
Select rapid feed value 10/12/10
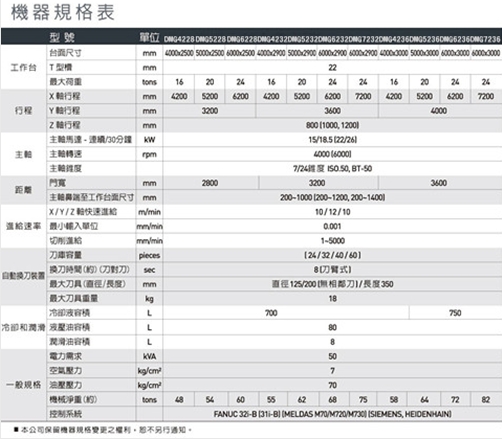point(332,212)
